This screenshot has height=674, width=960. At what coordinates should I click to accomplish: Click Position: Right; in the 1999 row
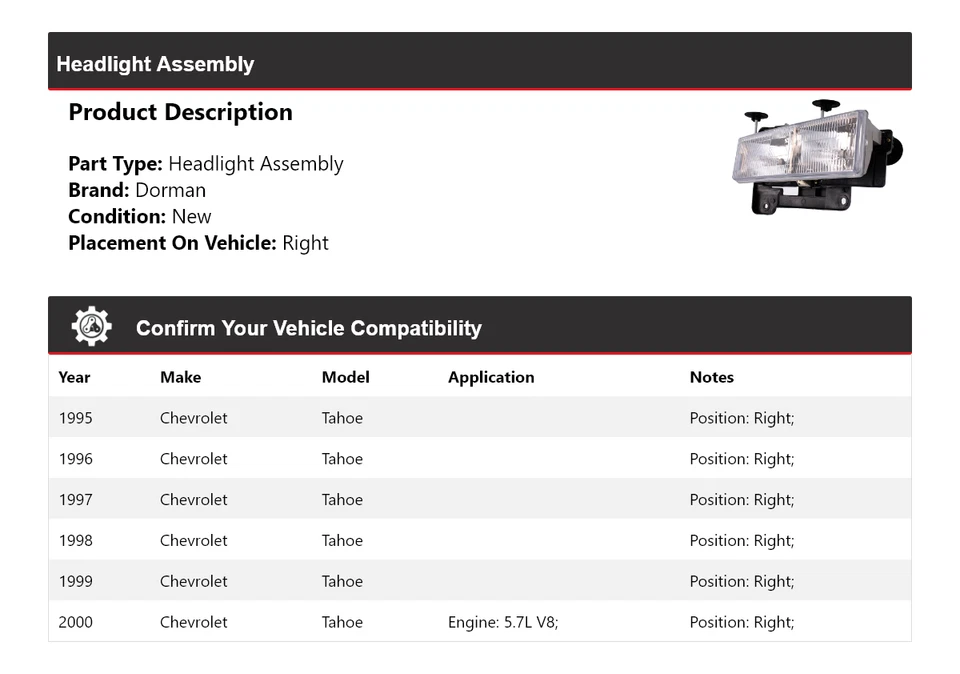tap(741, 582)
